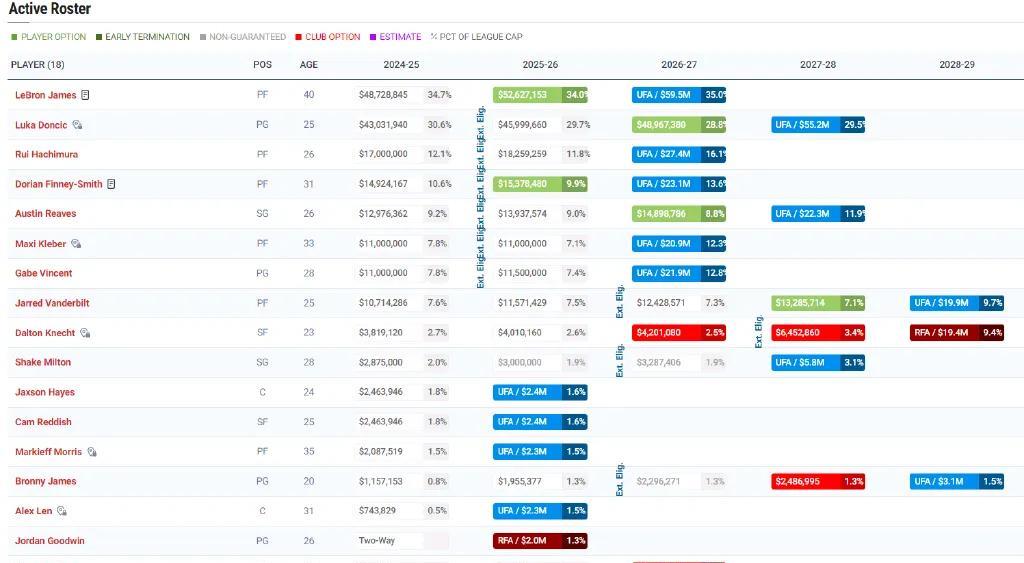The width and height of the screenshot is (1024, 563).
Task: Click the Active Roster heading
Action: click(x=50, y=8)
